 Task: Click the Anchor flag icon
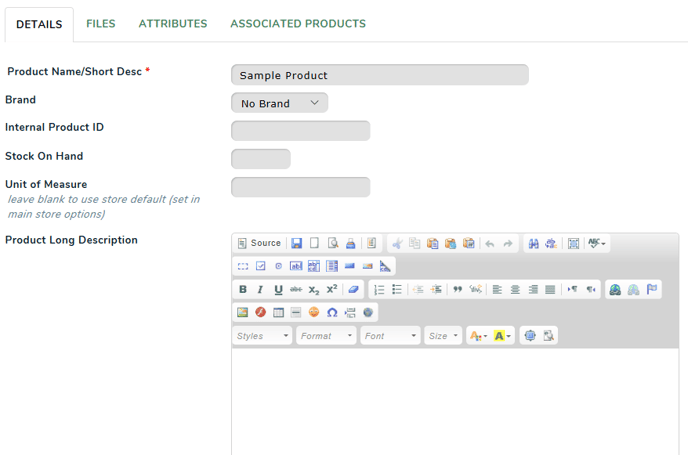tap(652, 290)
